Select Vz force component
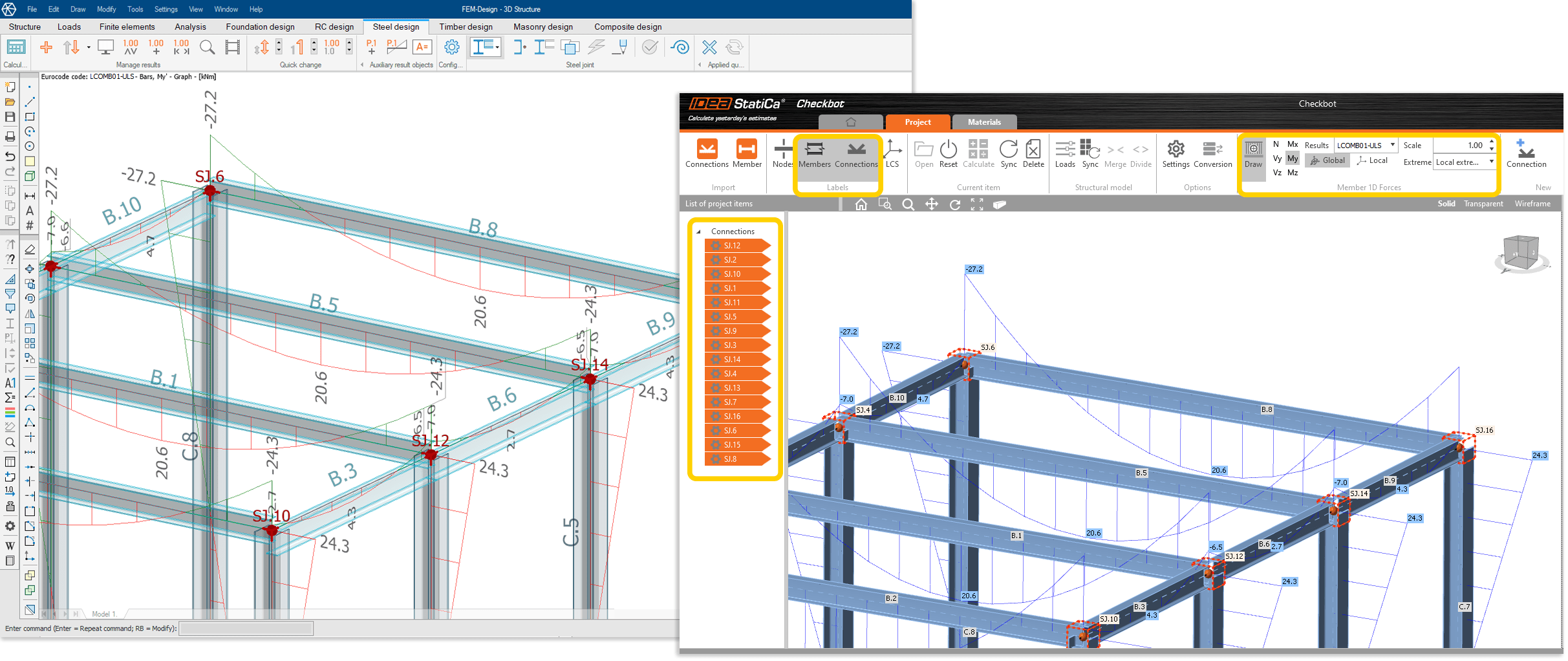This screenshot has height=661, width=1568. [x=1277, y=173]
